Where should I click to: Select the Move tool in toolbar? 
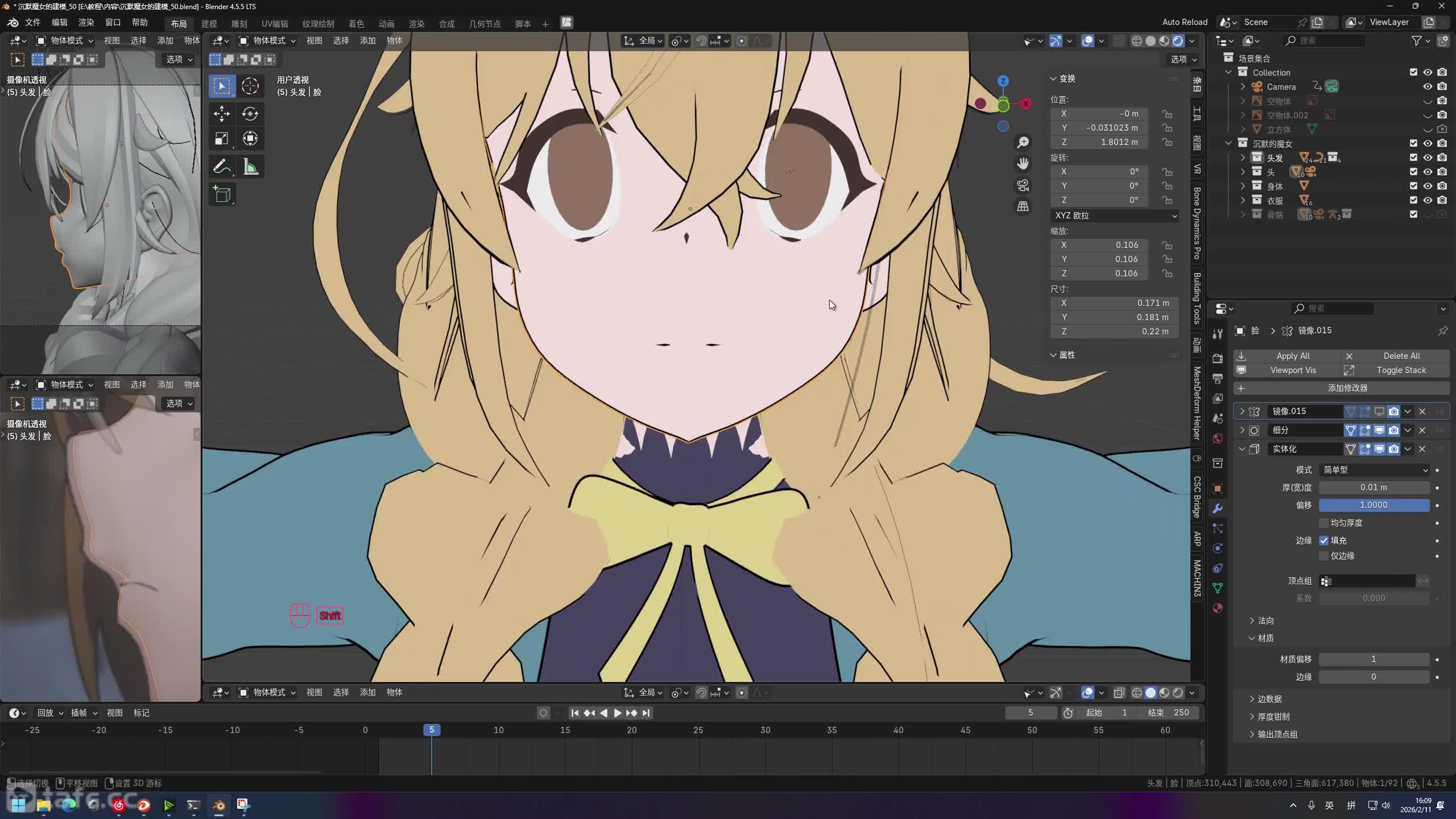point(222,114)
